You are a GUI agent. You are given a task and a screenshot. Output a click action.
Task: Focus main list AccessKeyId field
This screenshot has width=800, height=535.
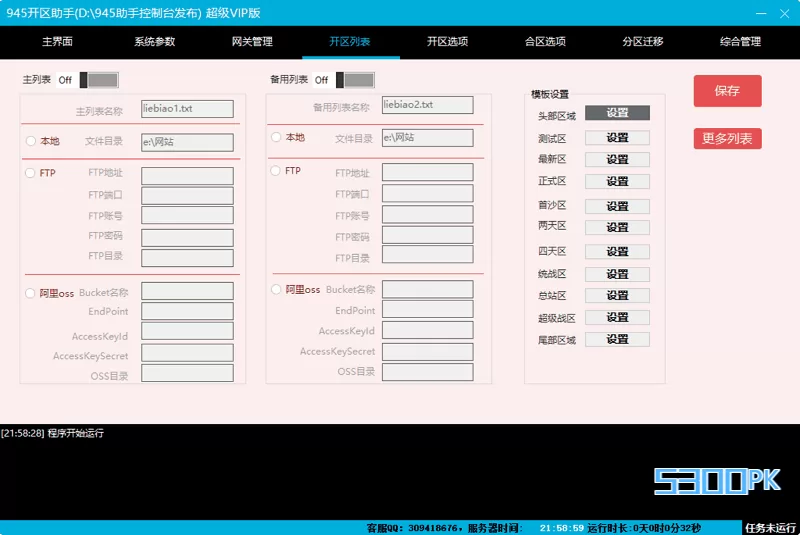coord(187,331)
